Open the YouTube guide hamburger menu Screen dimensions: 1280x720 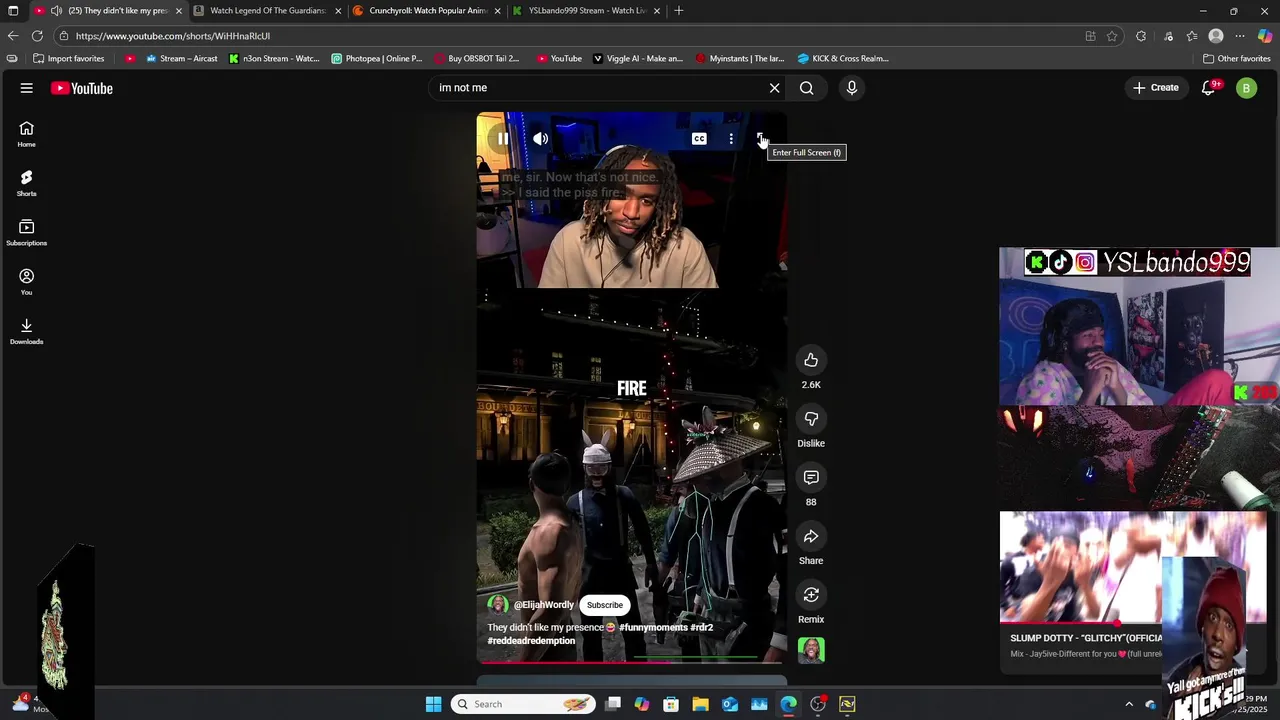coord(27,88)
